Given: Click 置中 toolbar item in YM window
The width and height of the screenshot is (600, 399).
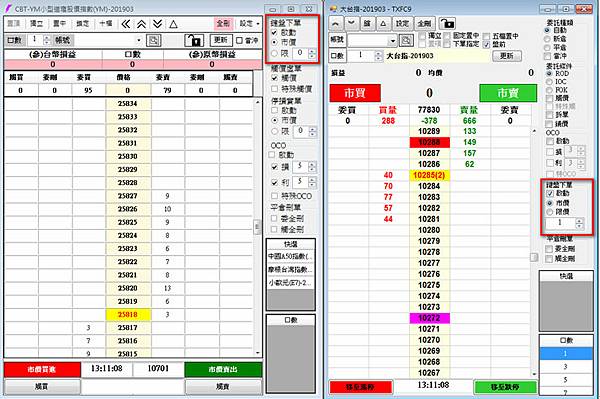Looking at the screenshot, I should (x=59, y=24).
